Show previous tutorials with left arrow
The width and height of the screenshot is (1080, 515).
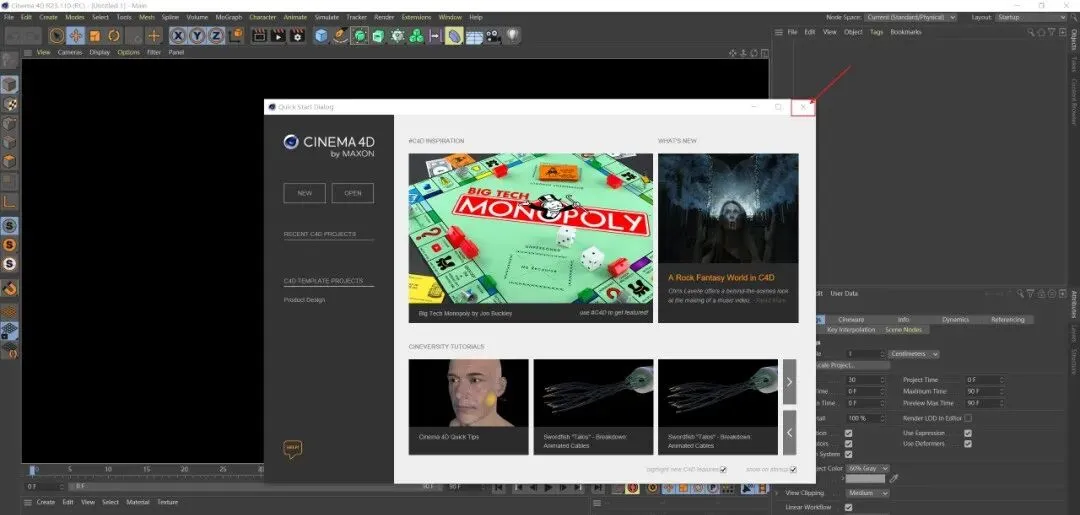[789, 432]
